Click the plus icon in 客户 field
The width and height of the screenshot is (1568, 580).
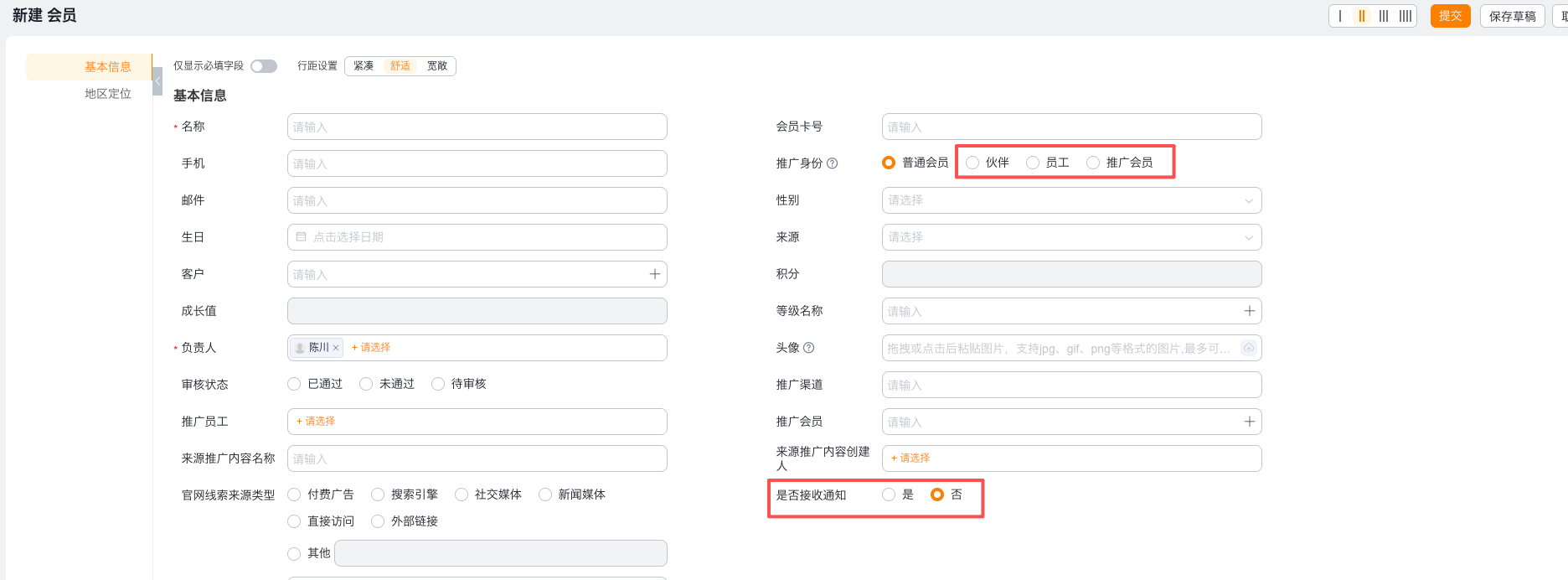tap(655, 274)
